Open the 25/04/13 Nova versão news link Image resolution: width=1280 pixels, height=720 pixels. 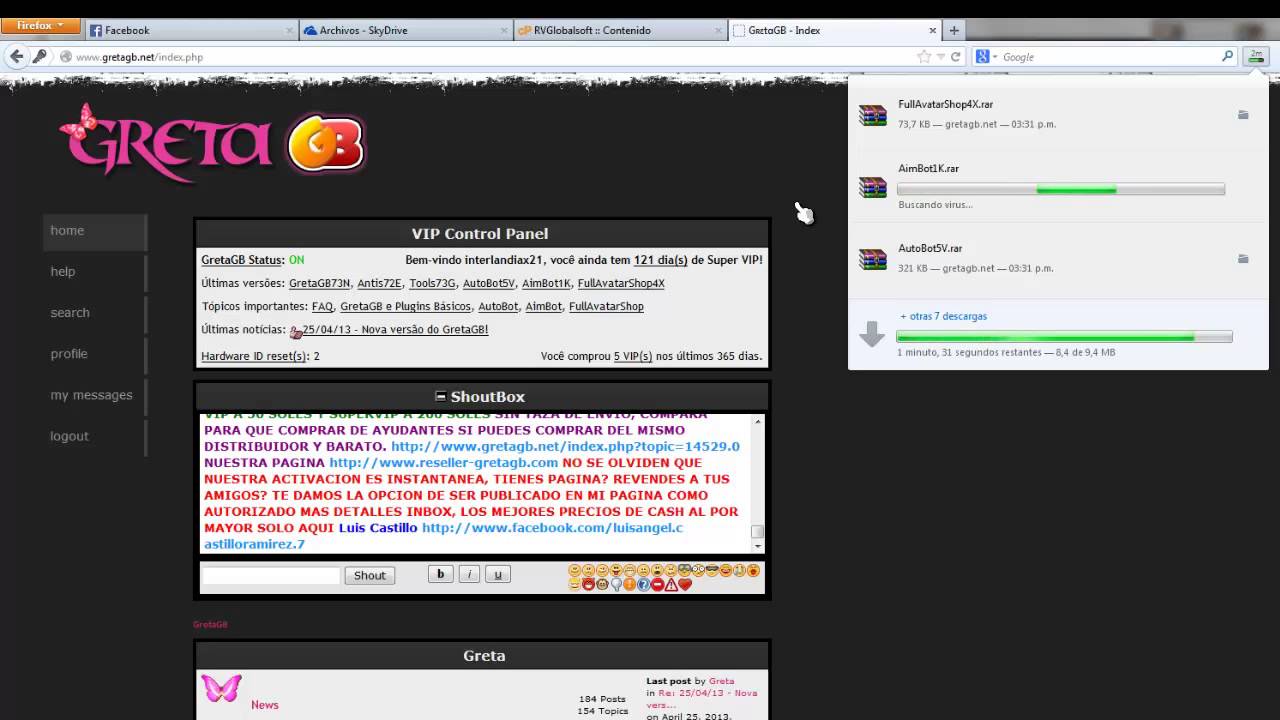pos(395,330)
